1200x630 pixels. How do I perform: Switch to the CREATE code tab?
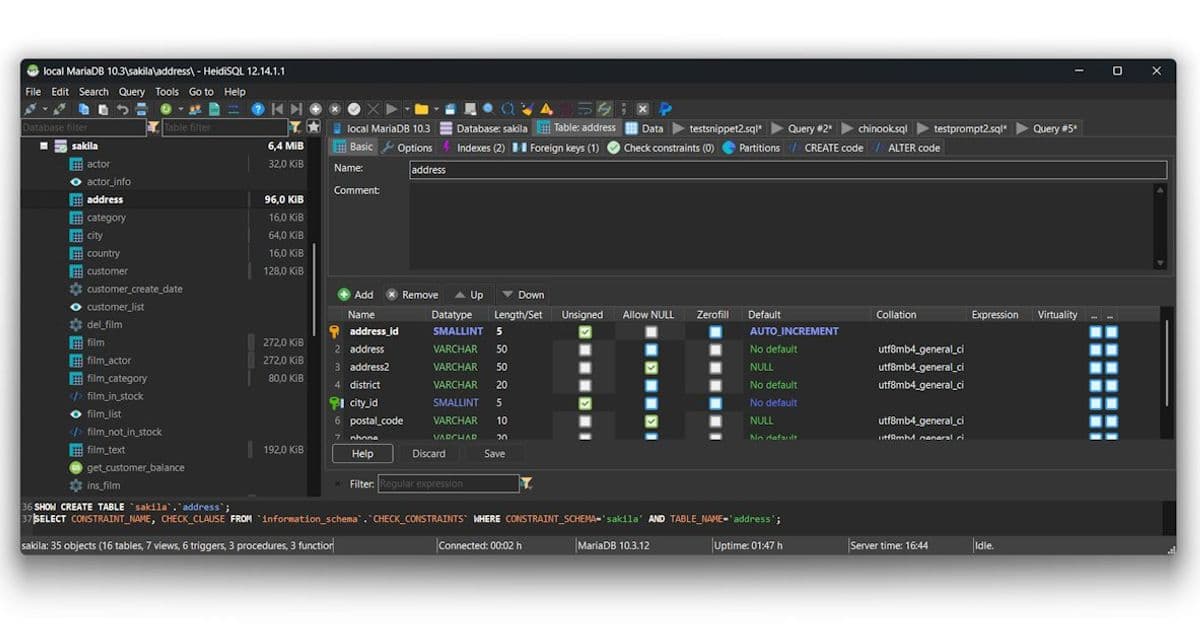[x=825, y=147]
